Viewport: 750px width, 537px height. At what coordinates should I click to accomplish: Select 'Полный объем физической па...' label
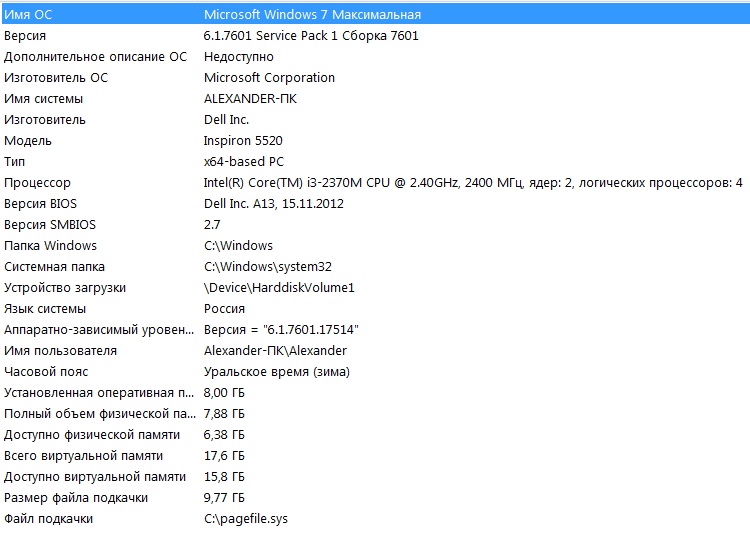tap(100, 415)
